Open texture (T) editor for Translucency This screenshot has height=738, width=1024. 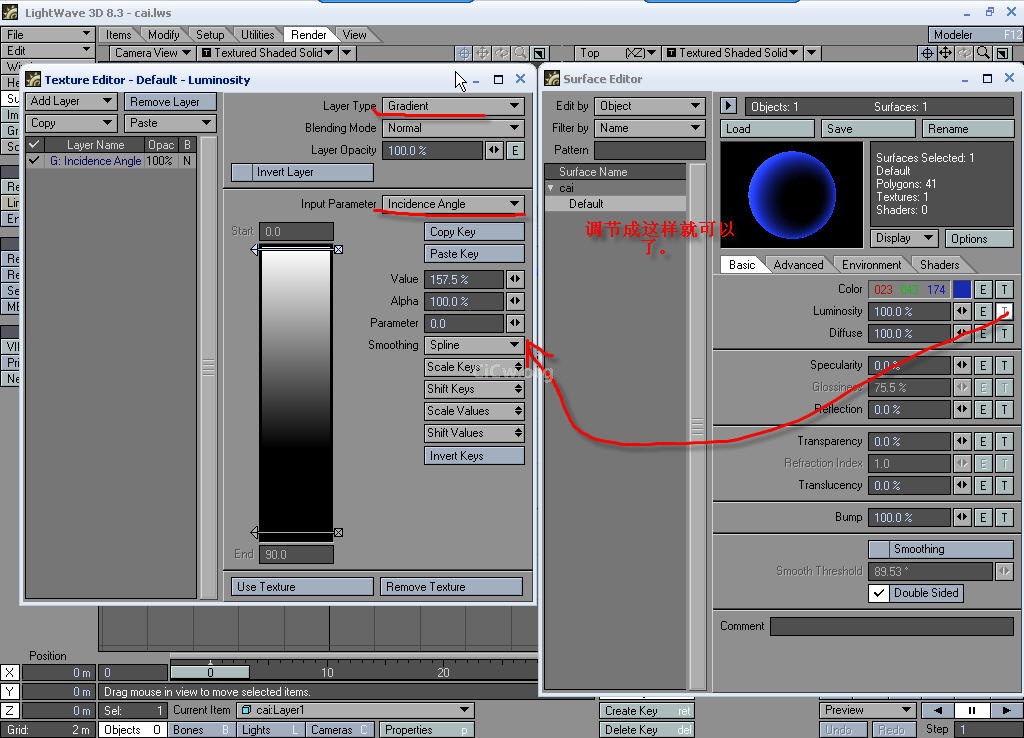coord(1004,485)
